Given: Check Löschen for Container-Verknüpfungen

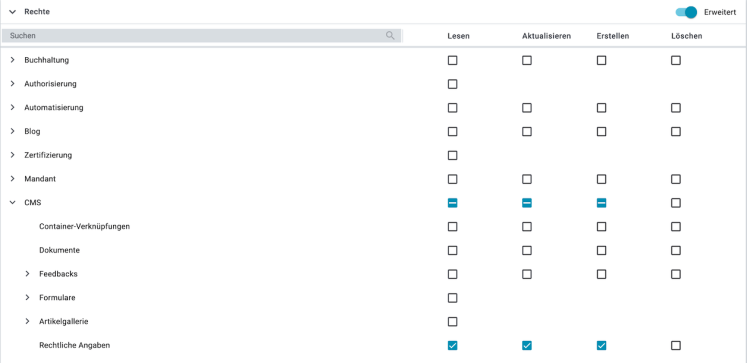Looking at the screenshot, I should [676, 227].
